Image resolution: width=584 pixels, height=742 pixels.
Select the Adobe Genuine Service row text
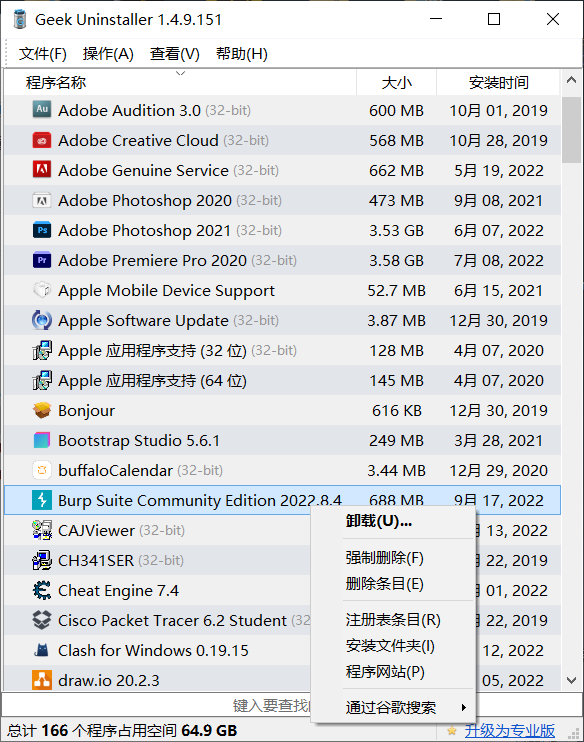(x=168, y=170)
